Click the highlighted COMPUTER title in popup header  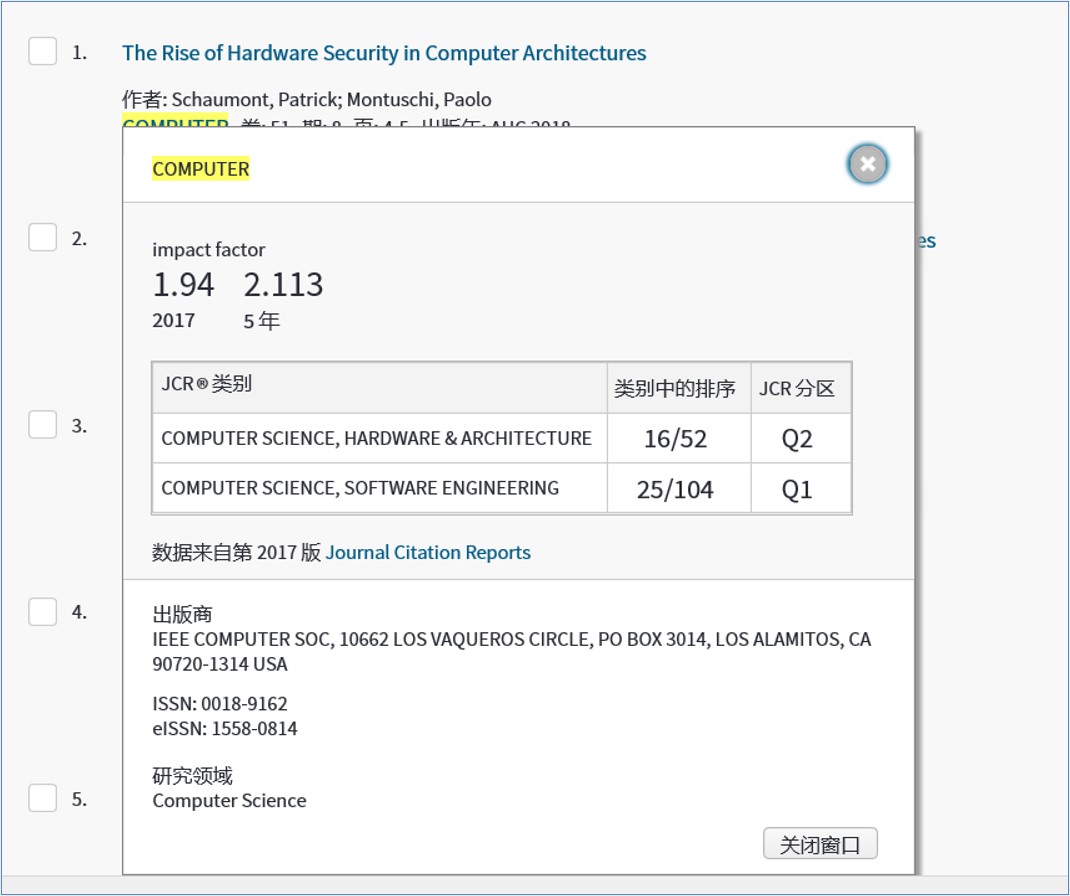(x=201, y=169)
